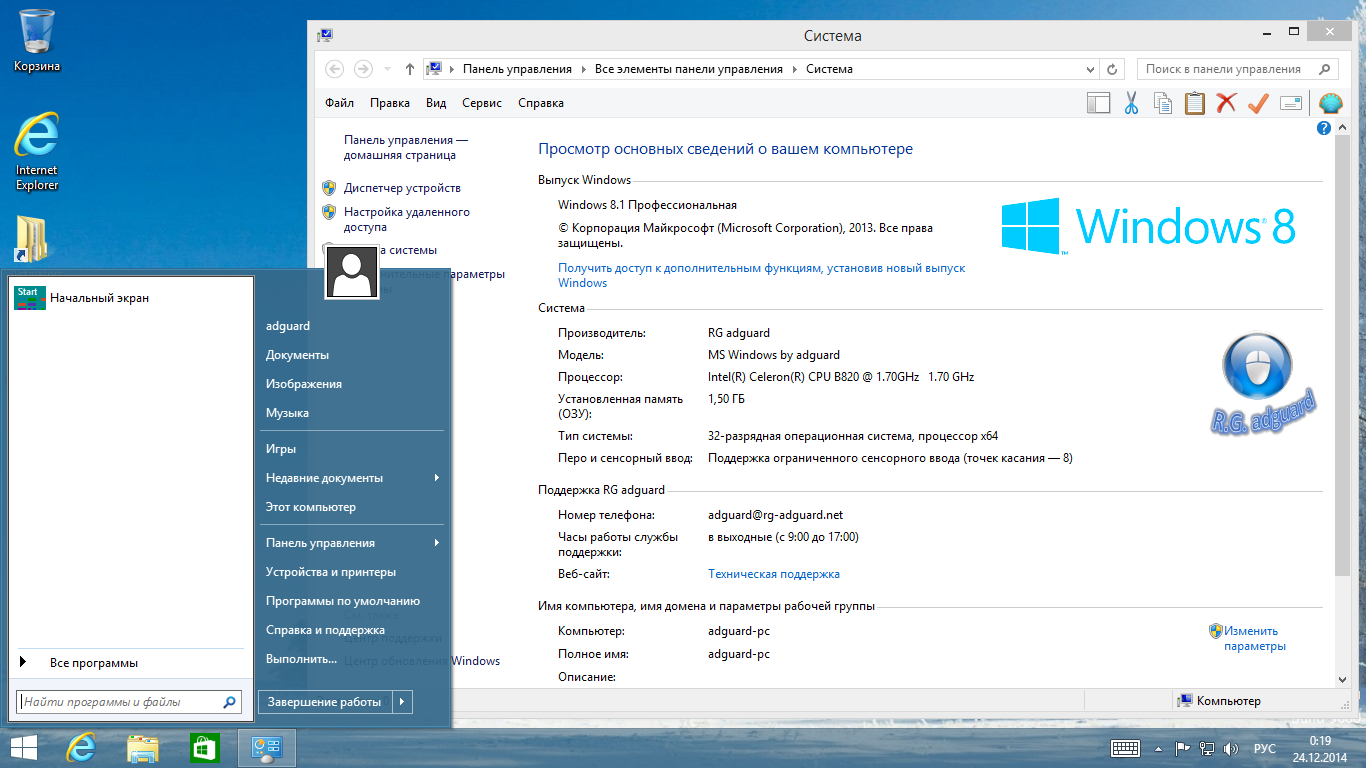Open the Recycle Bin desktop icon
1366x768 pixels.
37,40
